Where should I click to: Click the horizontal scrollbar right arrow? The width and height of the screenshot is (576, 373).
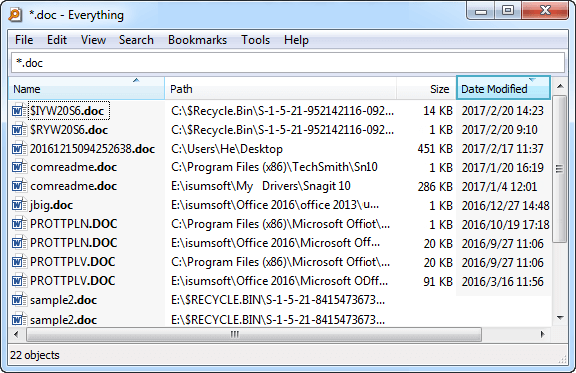(543, 334)
